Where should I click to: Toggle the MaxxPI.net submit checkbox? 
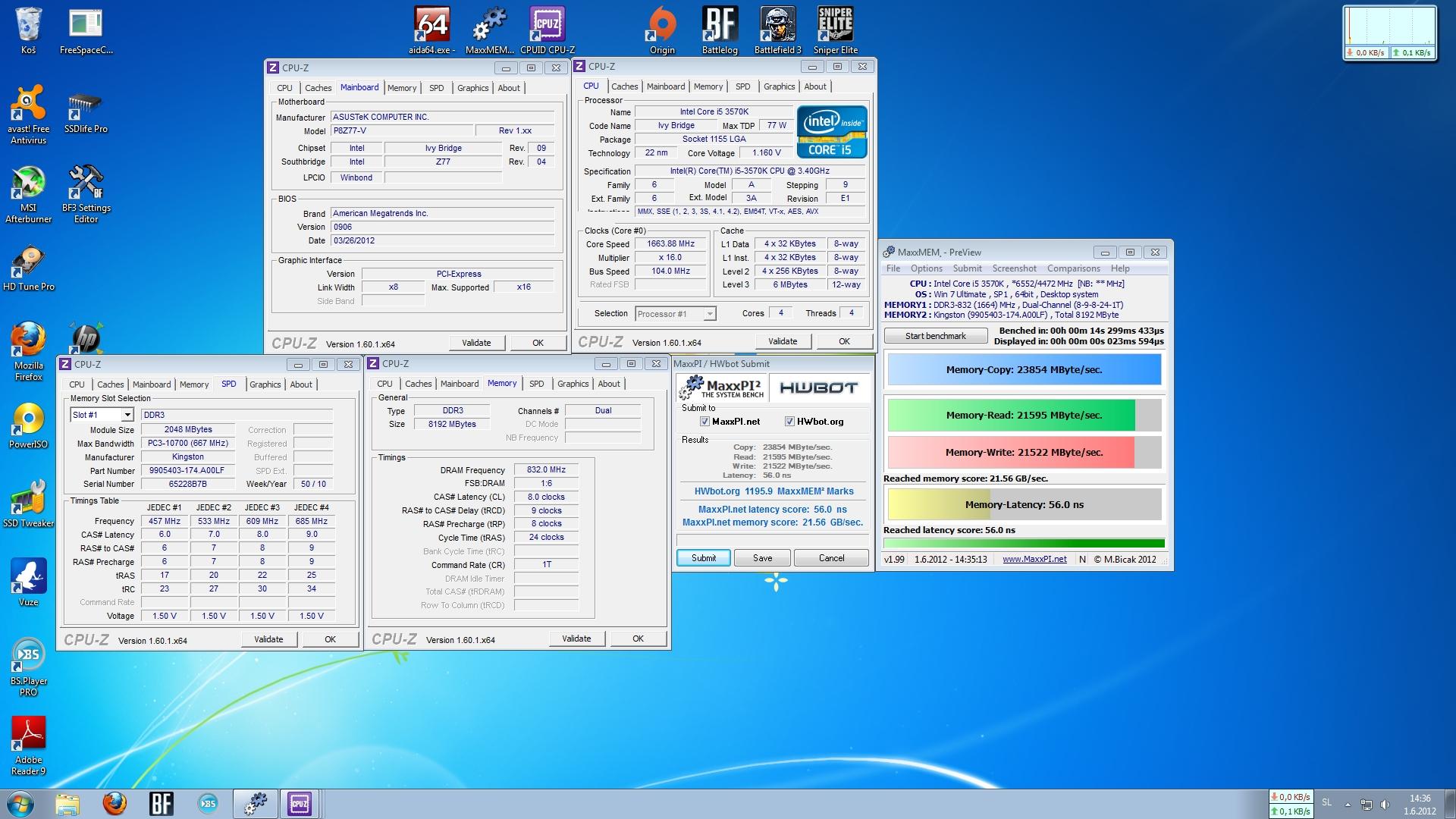704,422
